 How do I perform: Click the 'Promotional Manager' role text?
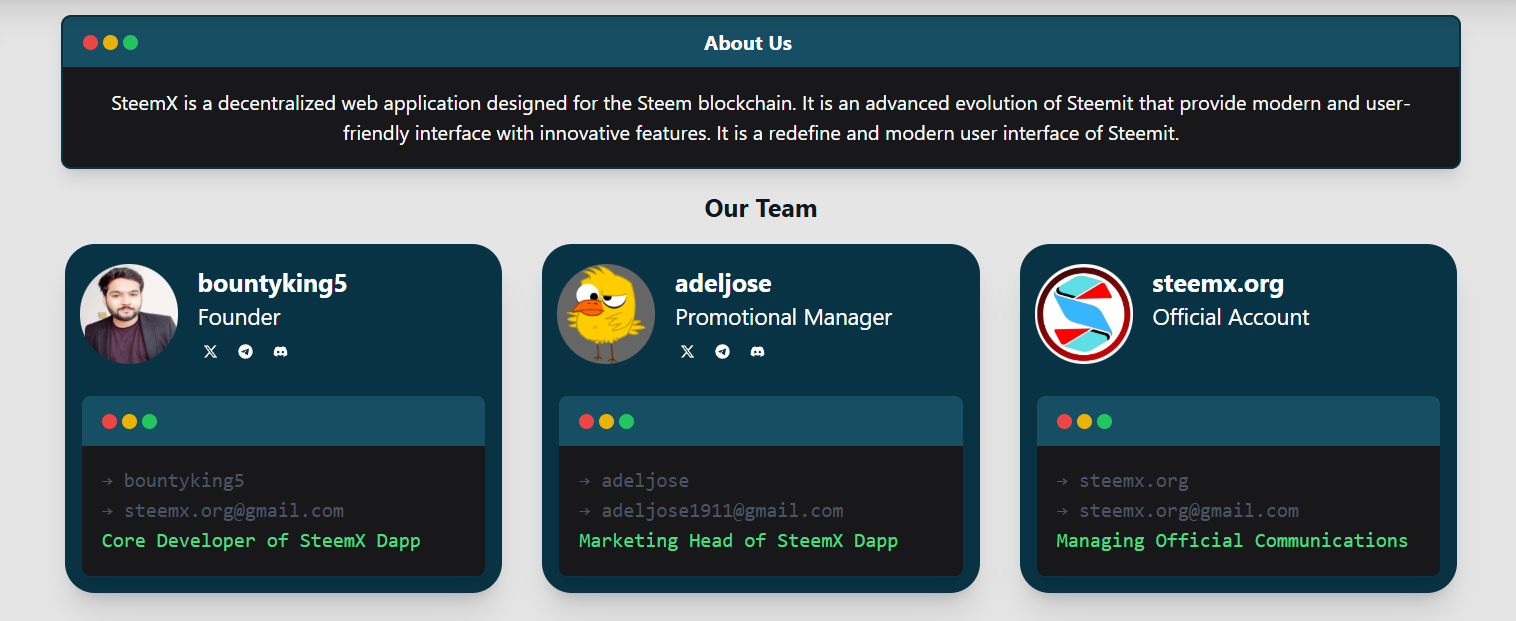[x=783, y=317]
